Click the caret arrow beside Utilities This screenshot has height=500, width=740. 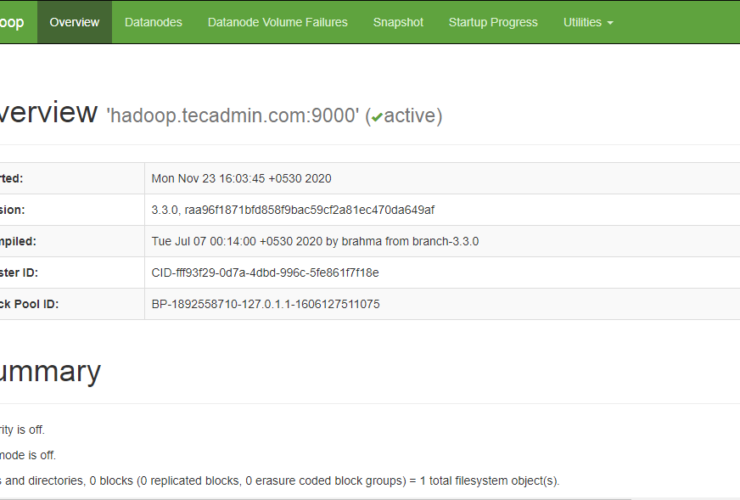coord(610,23)
